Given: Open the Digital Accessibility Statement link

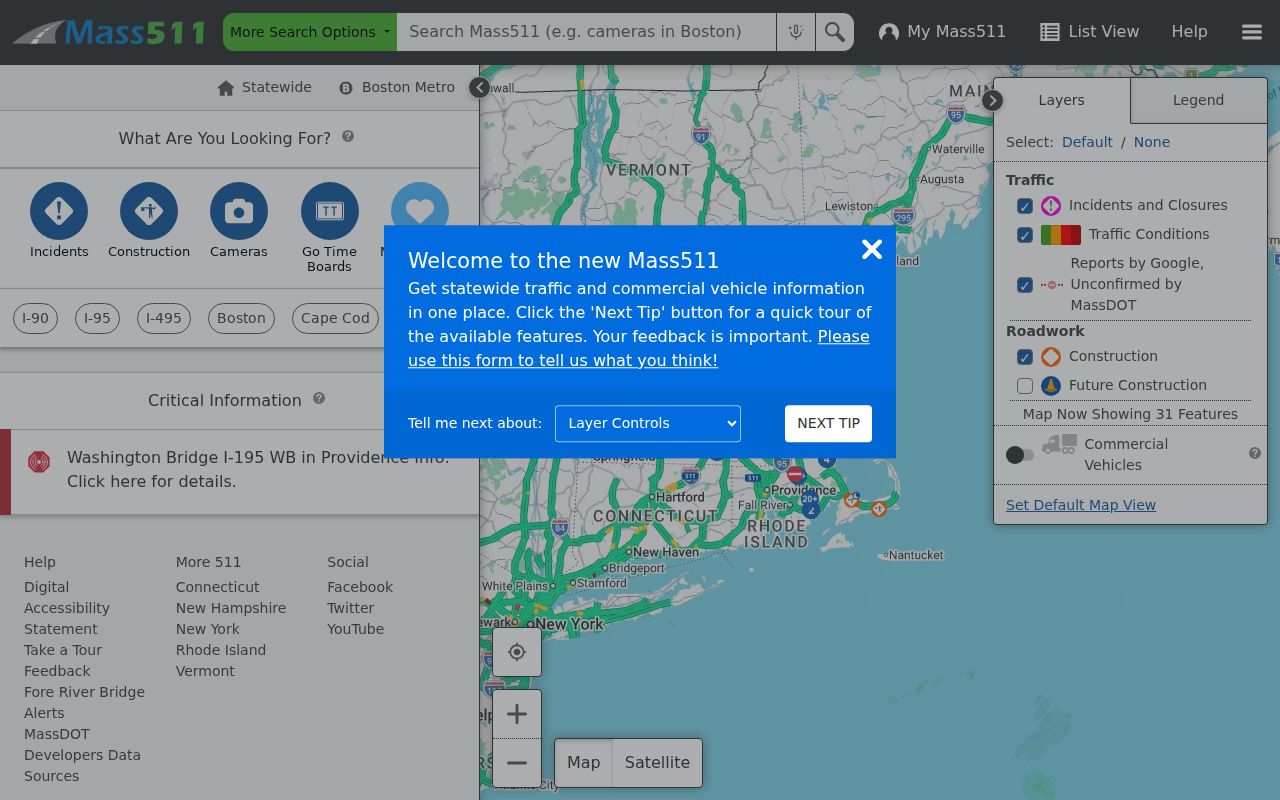Looking at the screenshot, I should tap(67, 608).
